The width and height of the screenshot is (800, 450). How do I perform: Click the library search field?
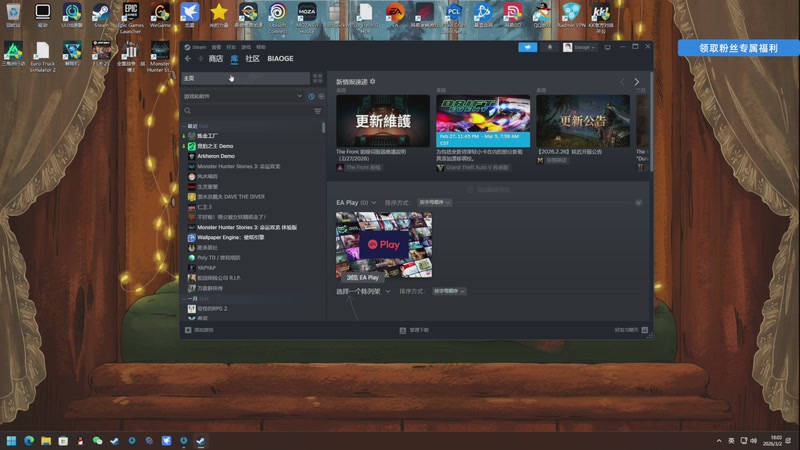(247, 111)
